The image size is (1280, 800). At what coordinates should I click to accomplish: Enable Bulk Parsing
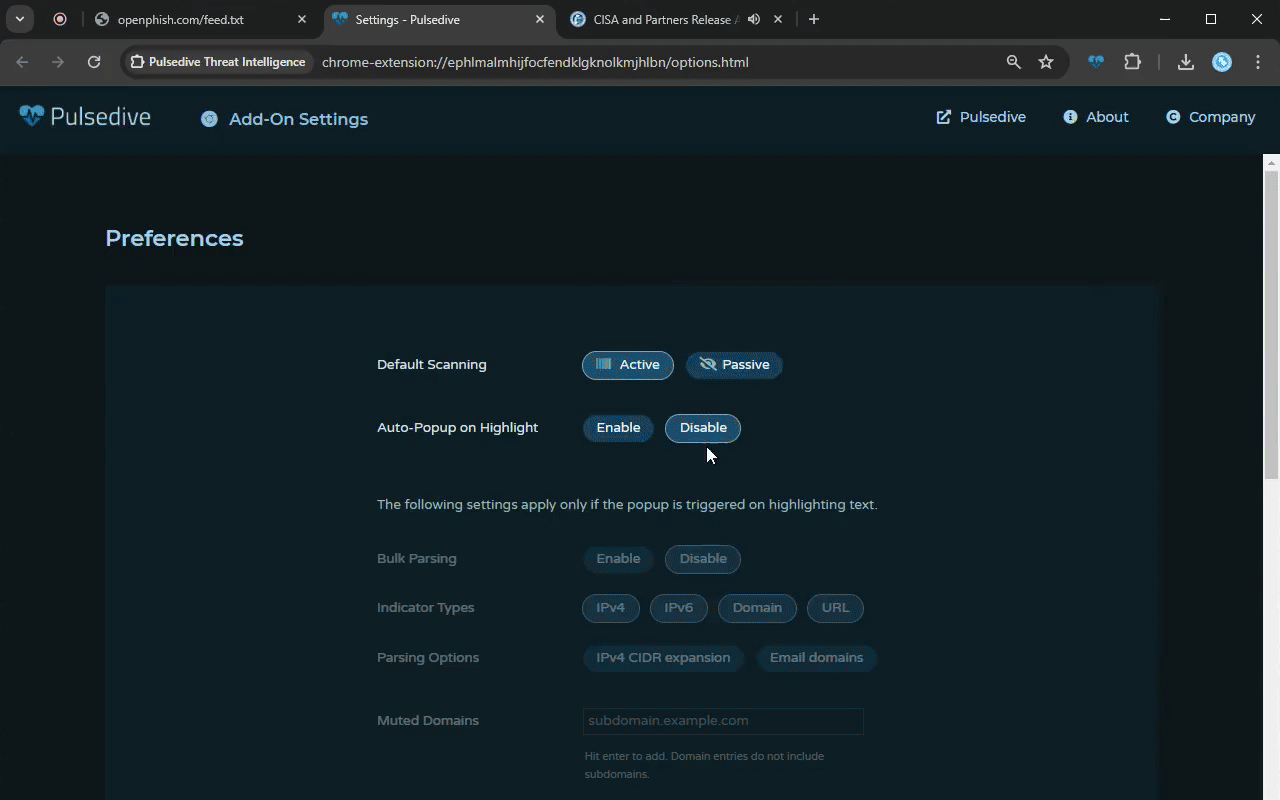618,559
